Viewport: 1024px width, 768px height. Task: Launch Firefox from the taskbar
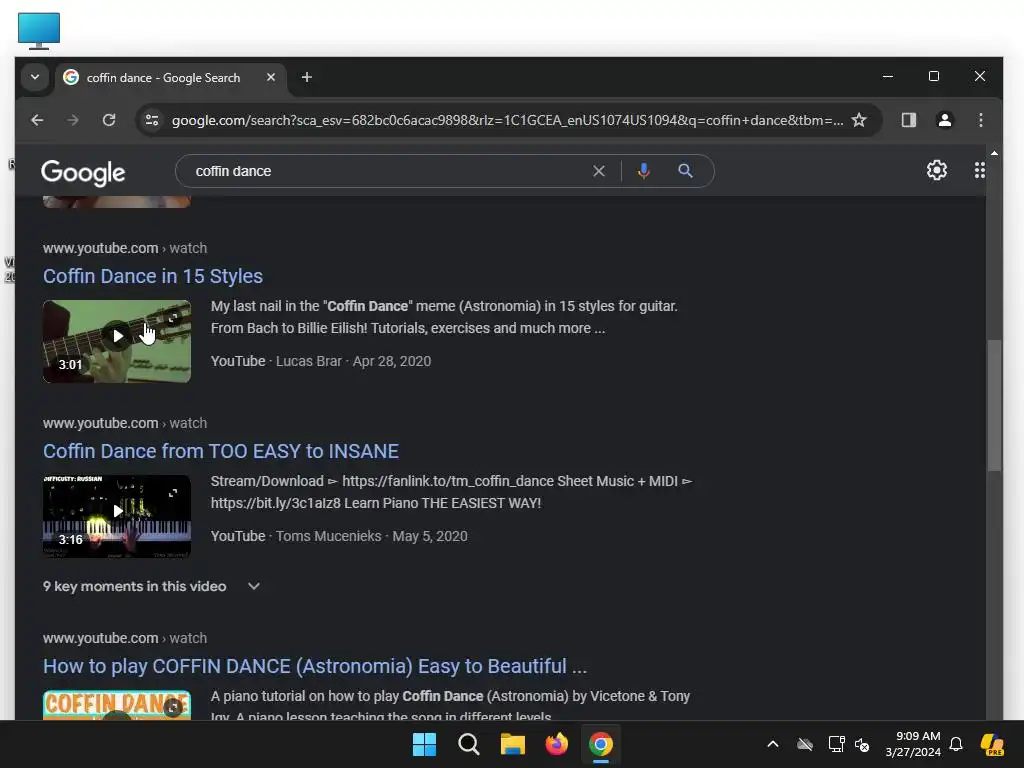[x=556, y=744]
